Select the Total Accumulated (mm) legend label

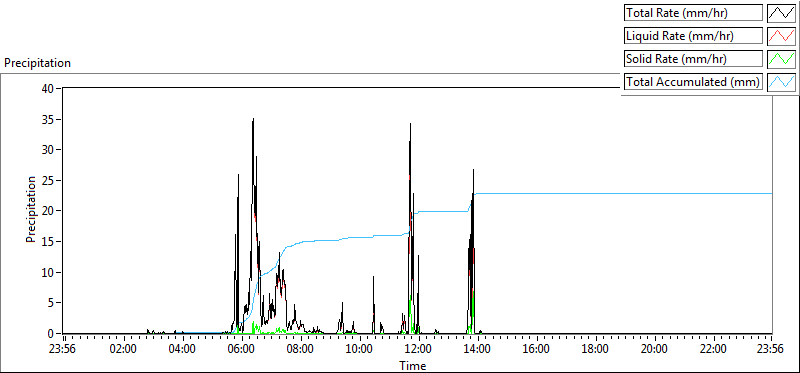click(693, 81)
